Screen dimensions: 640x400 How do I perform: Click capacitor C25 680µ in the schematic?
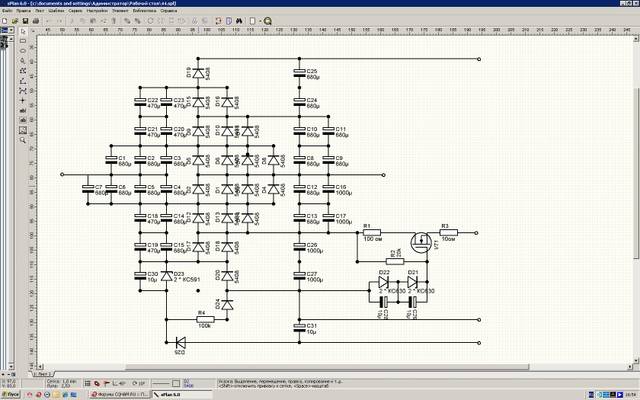[x=299, y=73]
